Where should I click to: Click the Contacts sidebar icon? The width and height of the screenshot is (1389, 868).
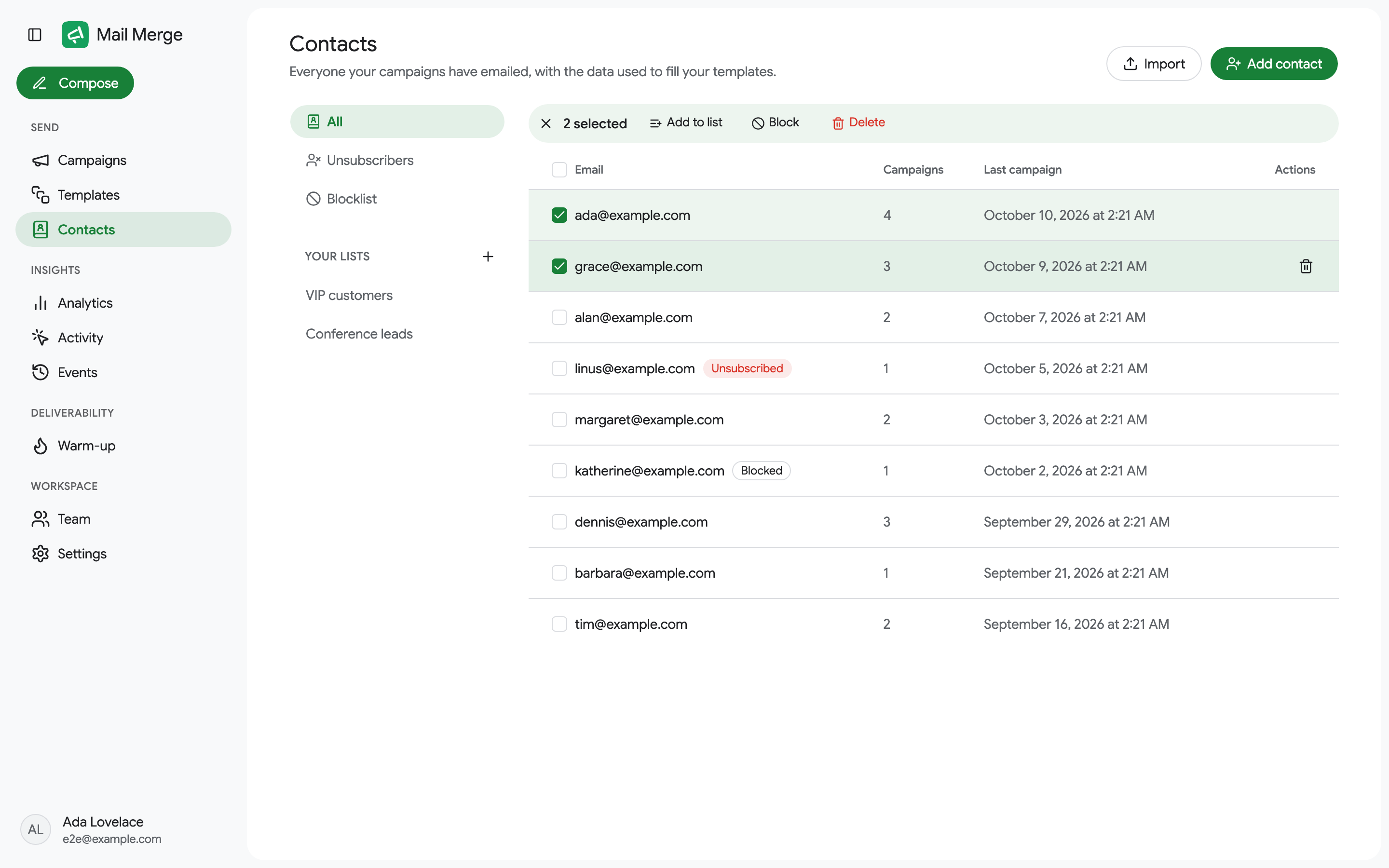click(x=40, y=230)
